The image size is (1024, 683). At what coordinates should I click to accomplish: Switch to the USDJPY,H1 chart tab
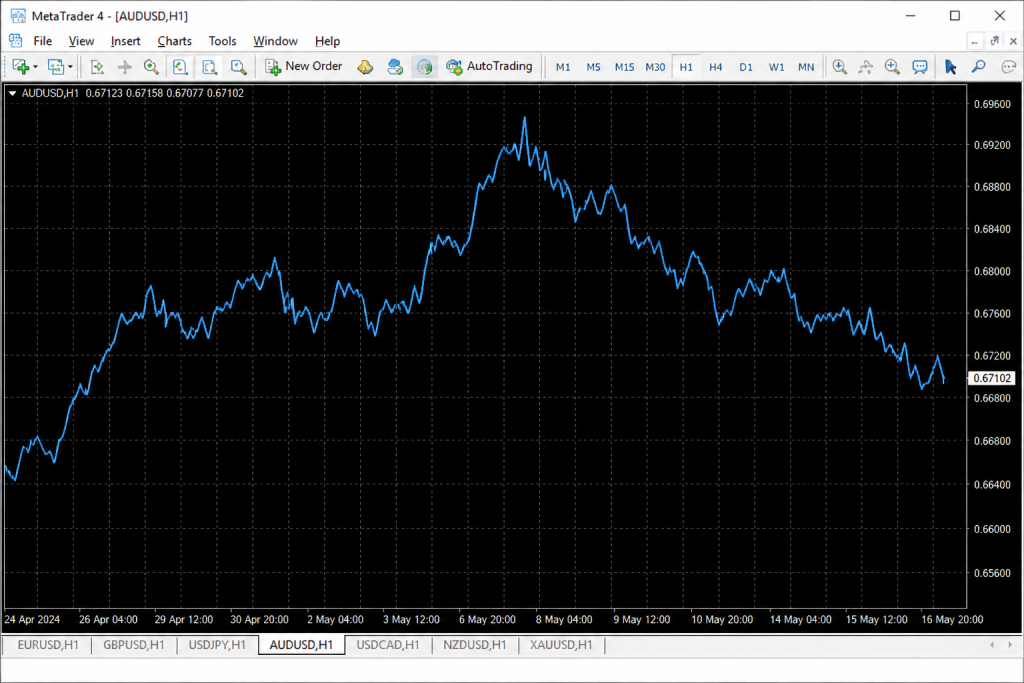click(217, 644)
